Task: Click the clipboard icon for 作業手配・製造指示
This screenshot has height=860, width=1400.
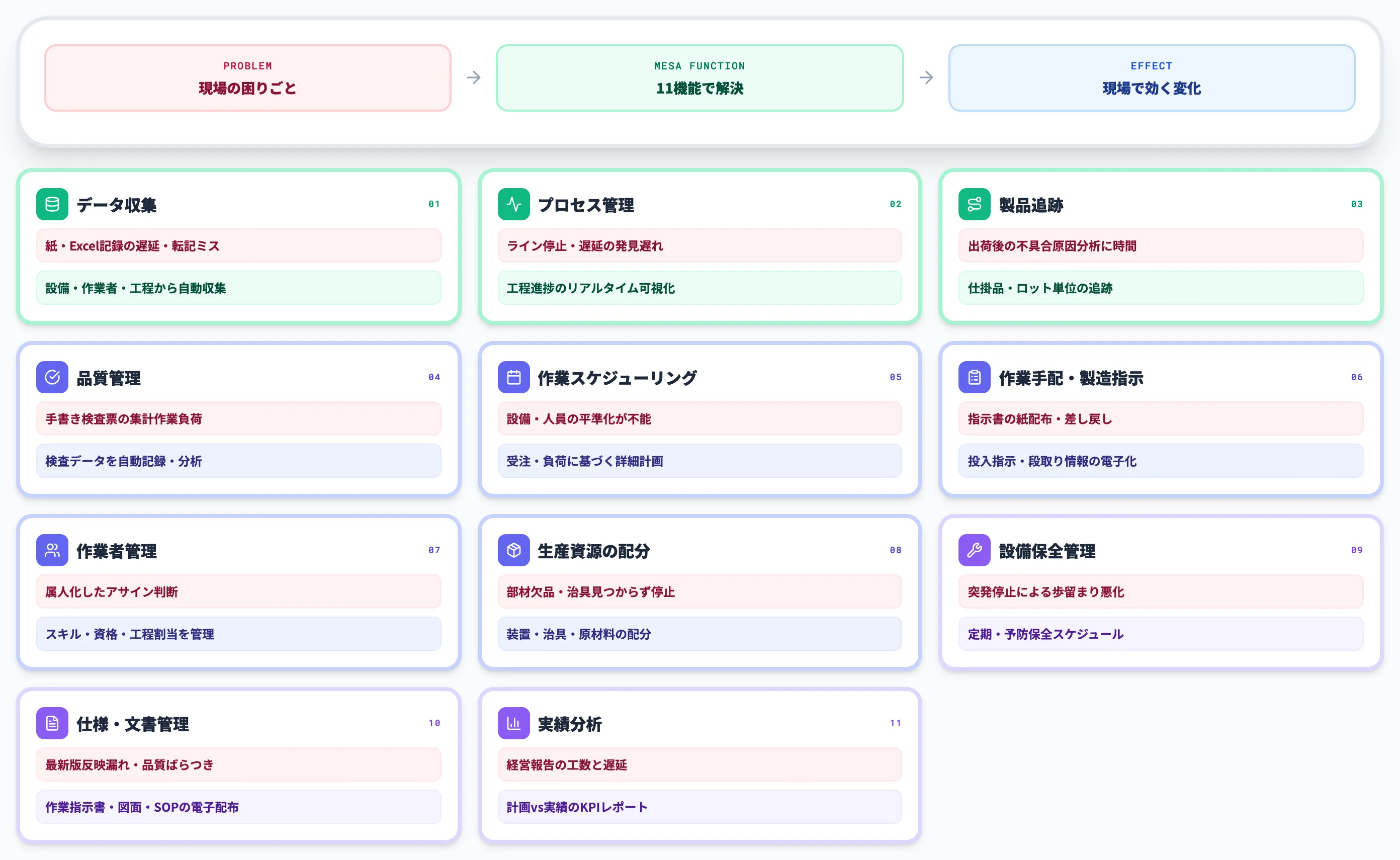Action: tap(974, 377)
